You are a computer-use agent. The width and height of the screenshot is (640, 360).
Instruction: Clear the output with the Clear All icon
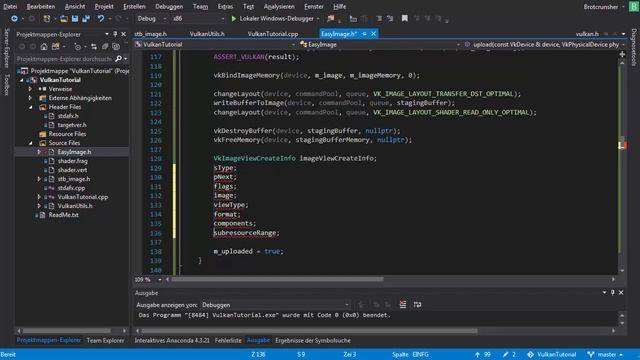[403, 304]
